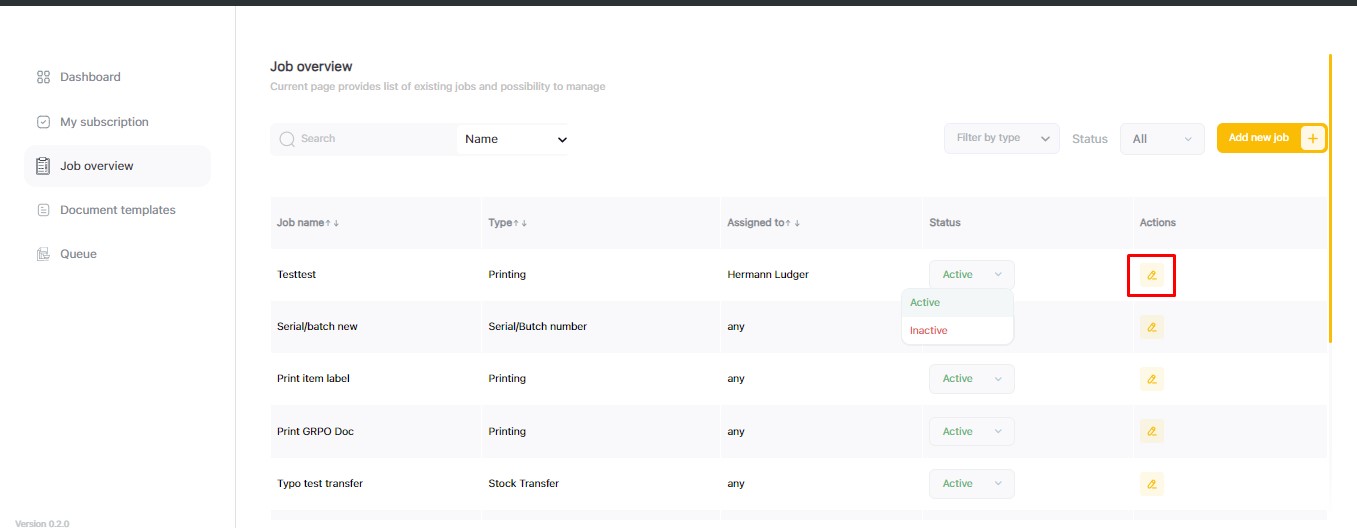The image size is (1357, 528).
Task: Open My subscription page
Action: pos(104,122)
